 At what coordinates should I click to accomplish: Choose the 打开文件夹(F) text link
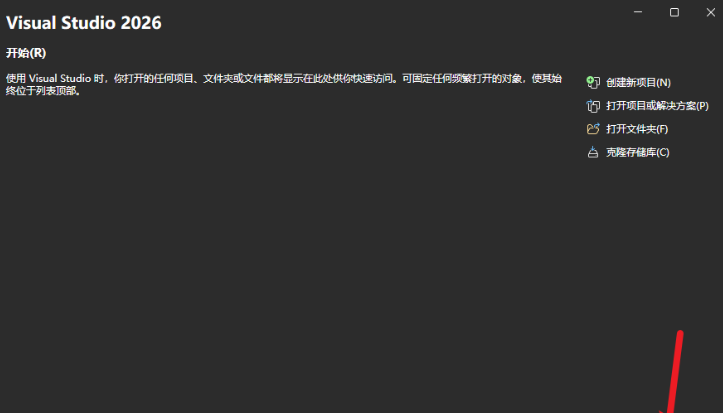point(637,129)
